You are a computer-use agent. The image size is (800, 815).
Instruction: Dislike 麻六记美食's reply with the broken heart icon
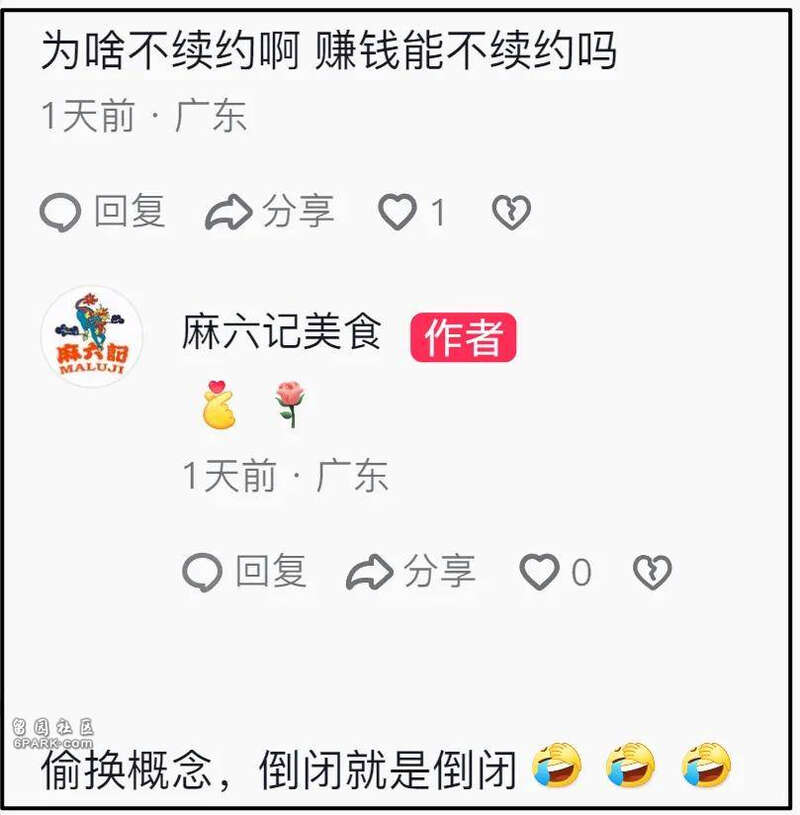(x=652, y=572)
